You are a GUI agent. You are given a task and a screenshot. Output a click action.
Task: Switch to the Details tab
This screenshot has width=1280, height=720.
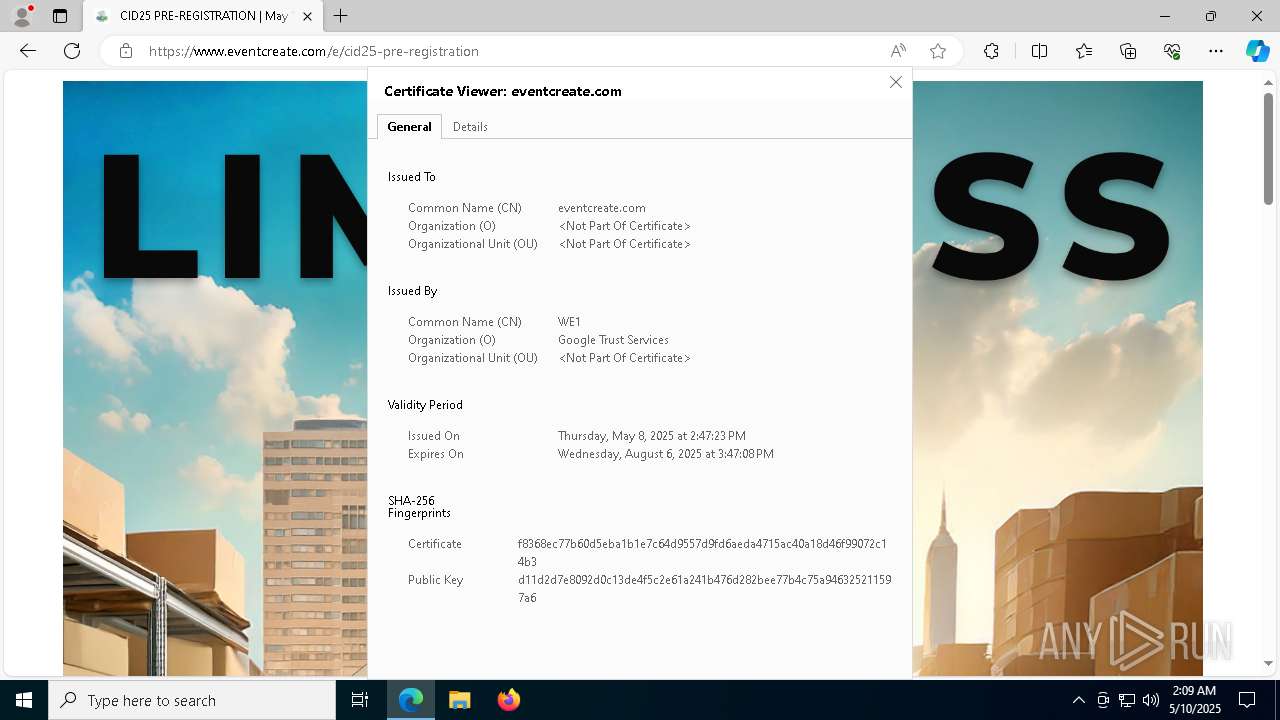[470, 127]
